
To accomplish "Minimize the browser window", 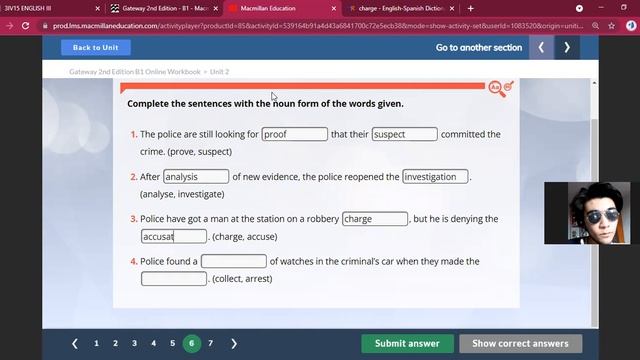I will click(601, 8).
